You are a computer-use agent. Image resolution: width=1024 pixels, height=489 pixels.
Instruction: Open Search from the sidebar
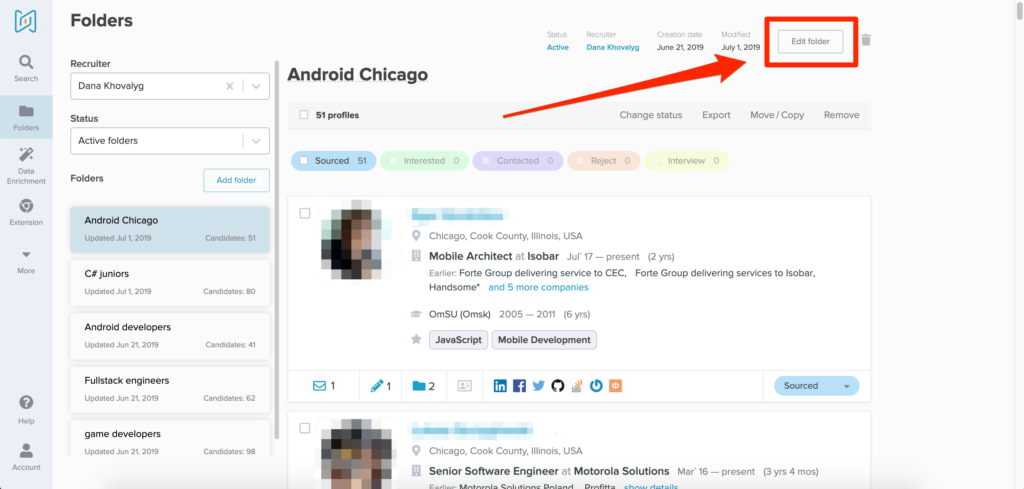(x=26, y=69)
